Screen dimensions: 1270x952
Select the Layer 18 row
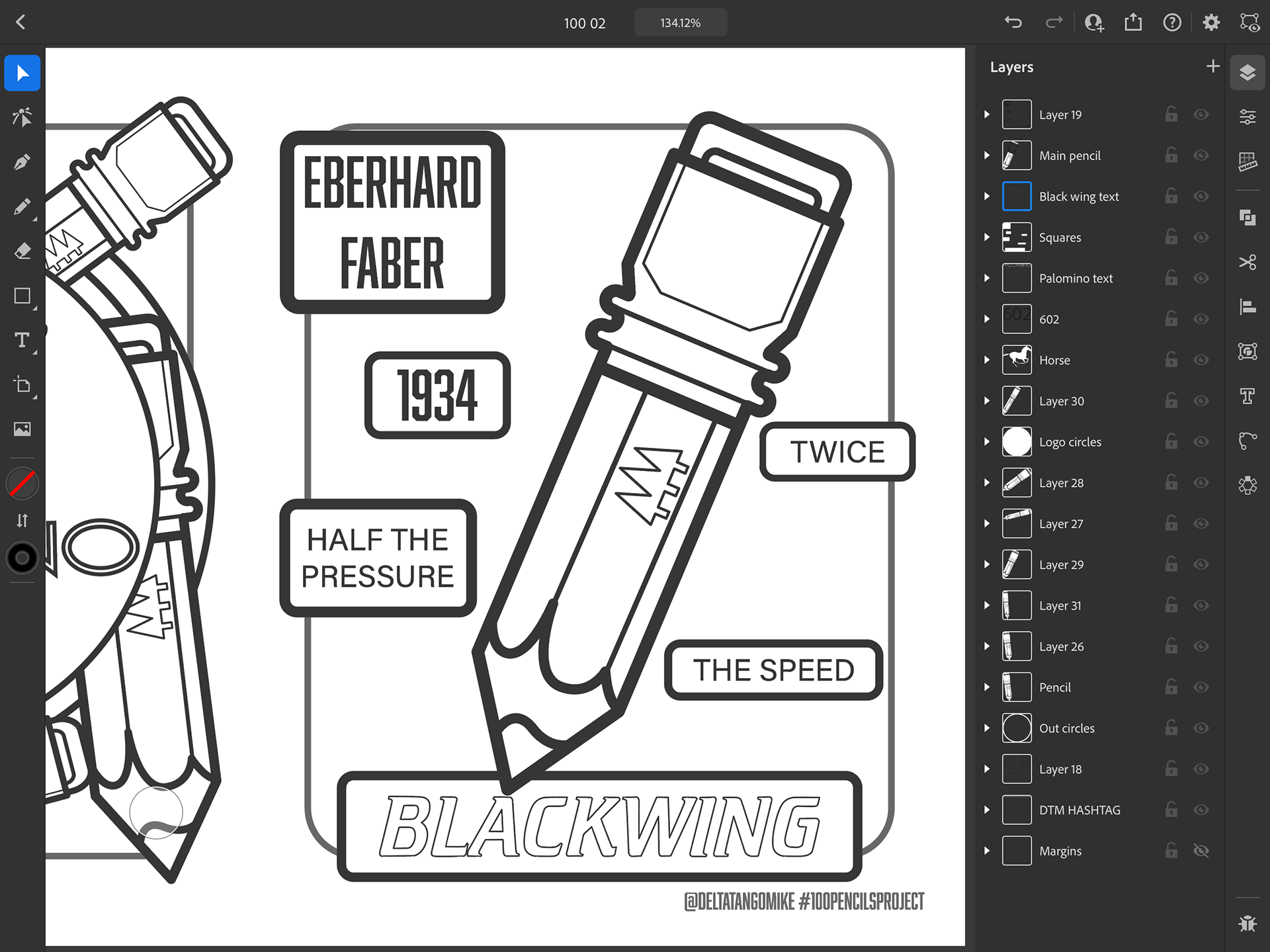coord(1099,769)
